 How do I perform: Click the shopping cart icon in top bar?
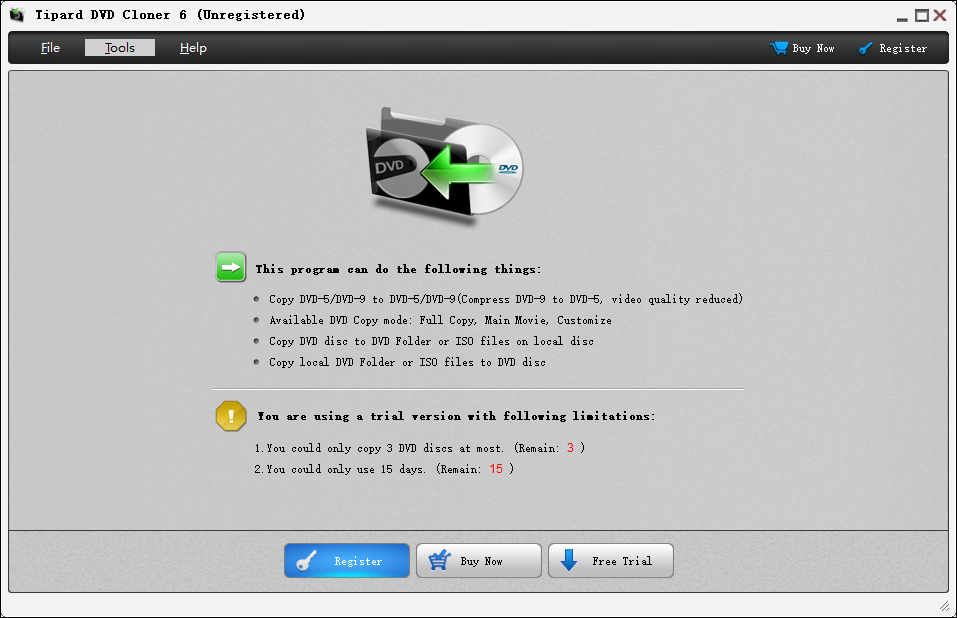click(x=779, y=48)
